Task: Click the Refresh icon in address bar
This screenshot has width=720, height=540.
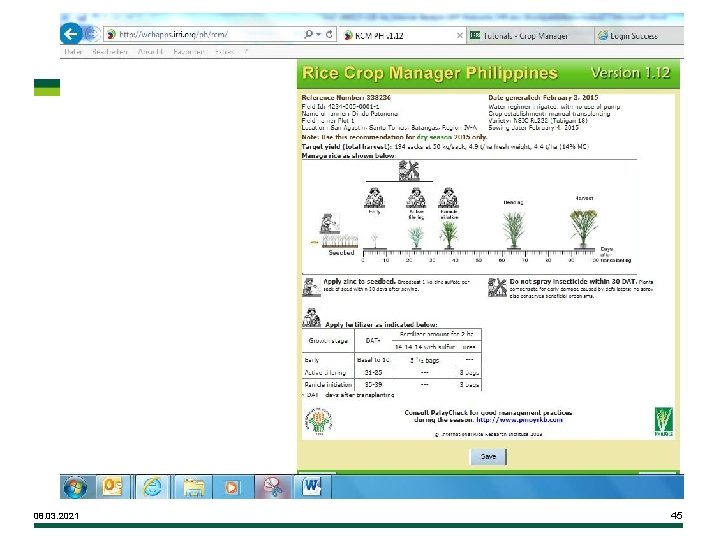Action: tap(329, 34)
